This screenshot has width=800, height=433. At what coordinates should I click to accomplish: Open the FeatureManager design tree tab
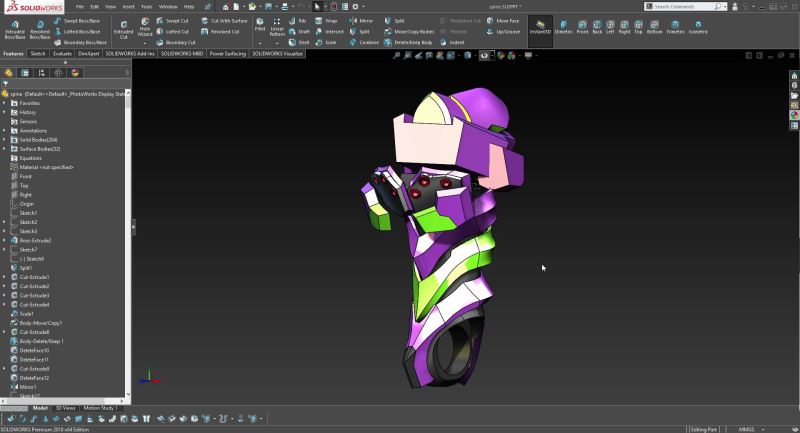(8, 73)
